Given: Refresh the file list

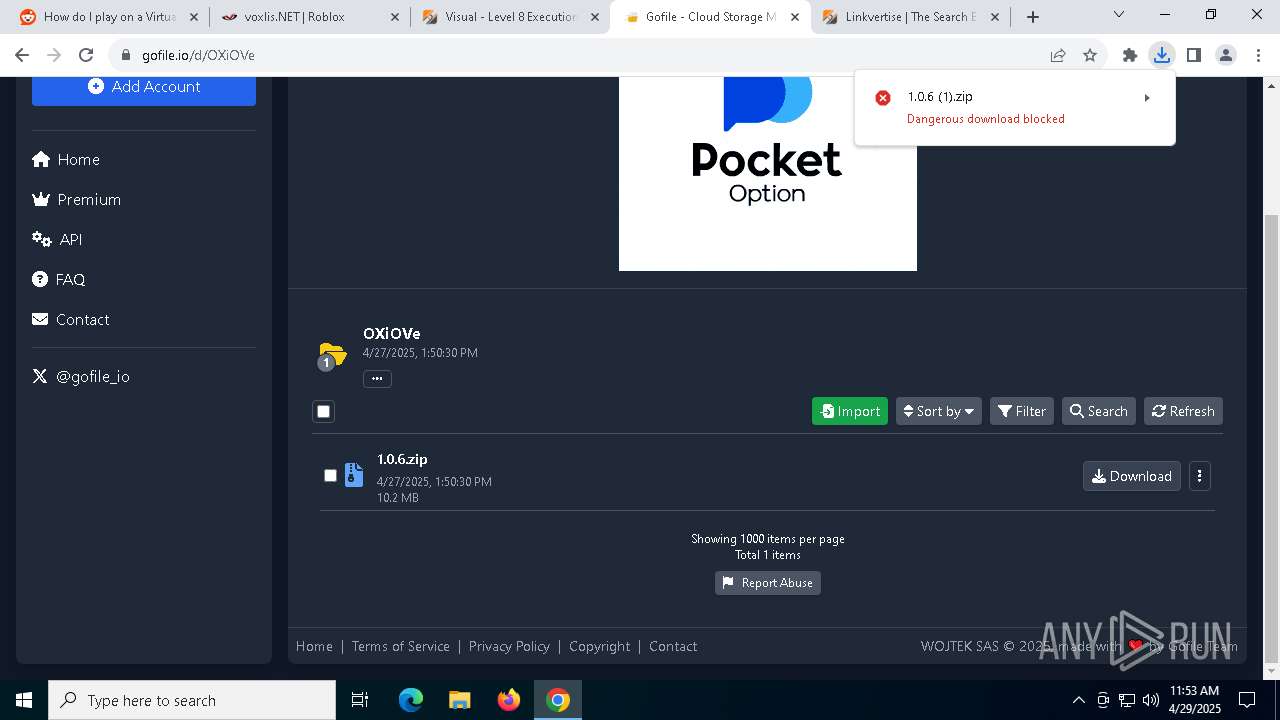Looking at the screenshot, I should pyautogui.click(x=1183, y=411).
